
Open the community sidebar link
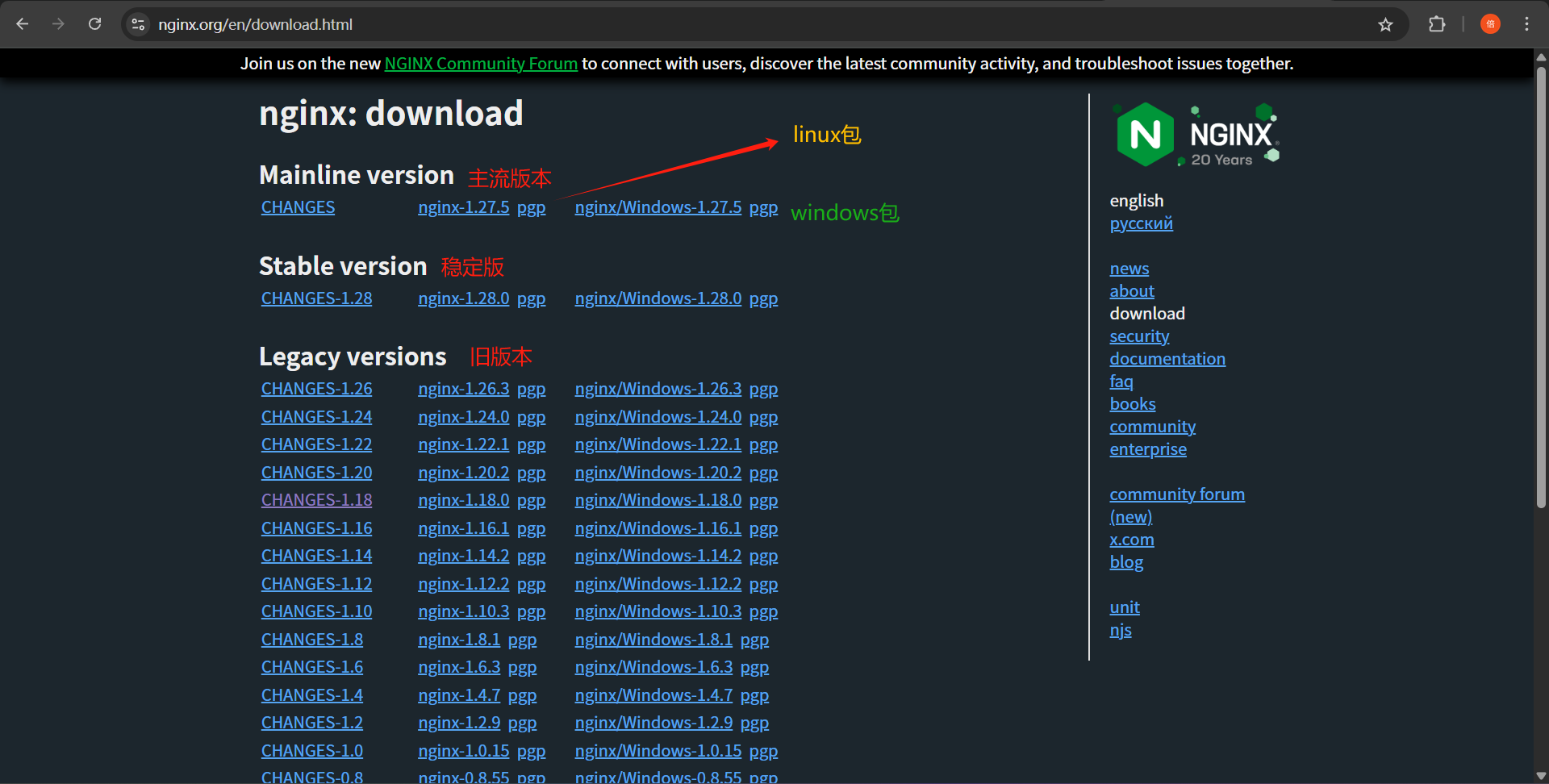tap(1153, 427)
